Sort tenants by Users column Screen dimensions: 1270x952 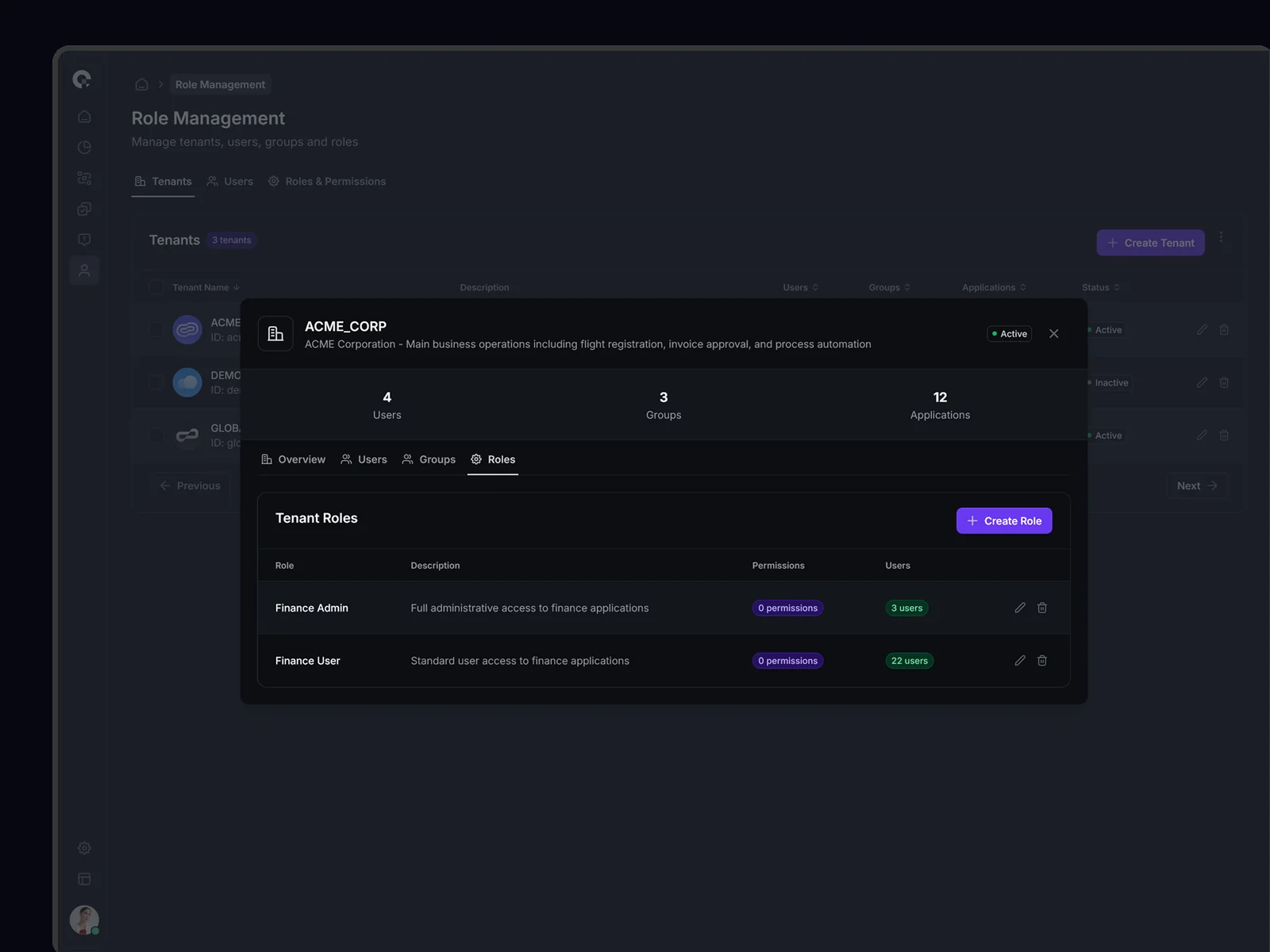[x=800, y=287]
